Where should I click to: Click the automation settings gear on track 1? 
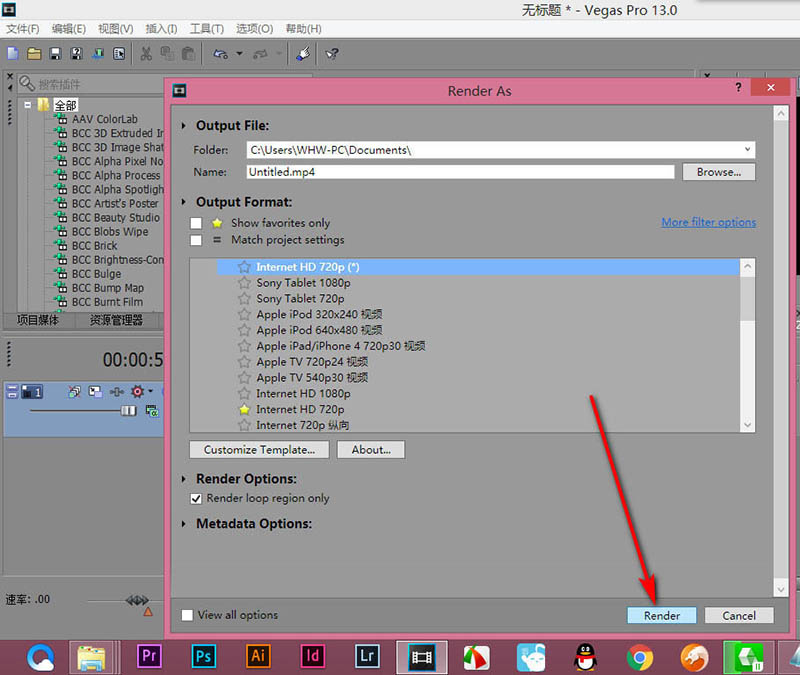137,392
